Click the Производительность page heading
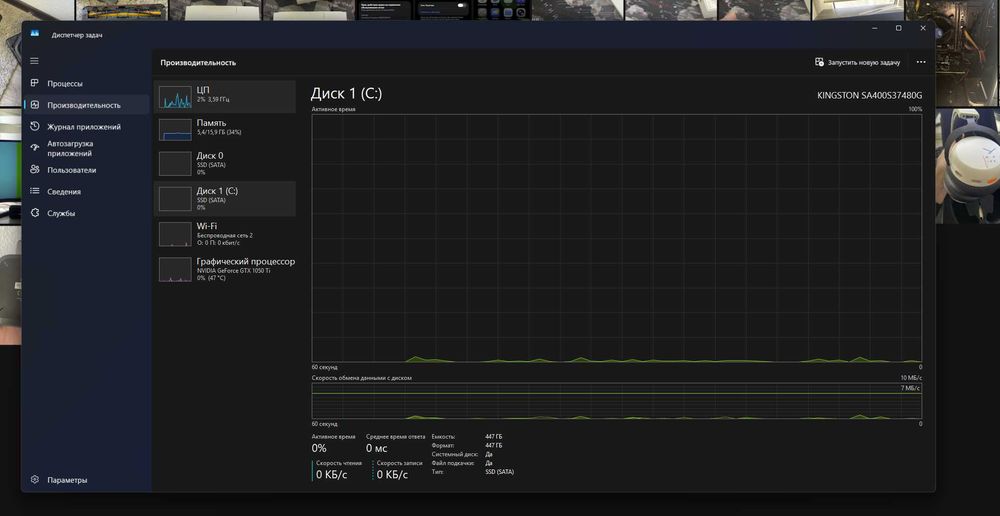Image resolution: width=1000 pixels, height=516 pixels. pyautogui.click(x=198, y=63)
